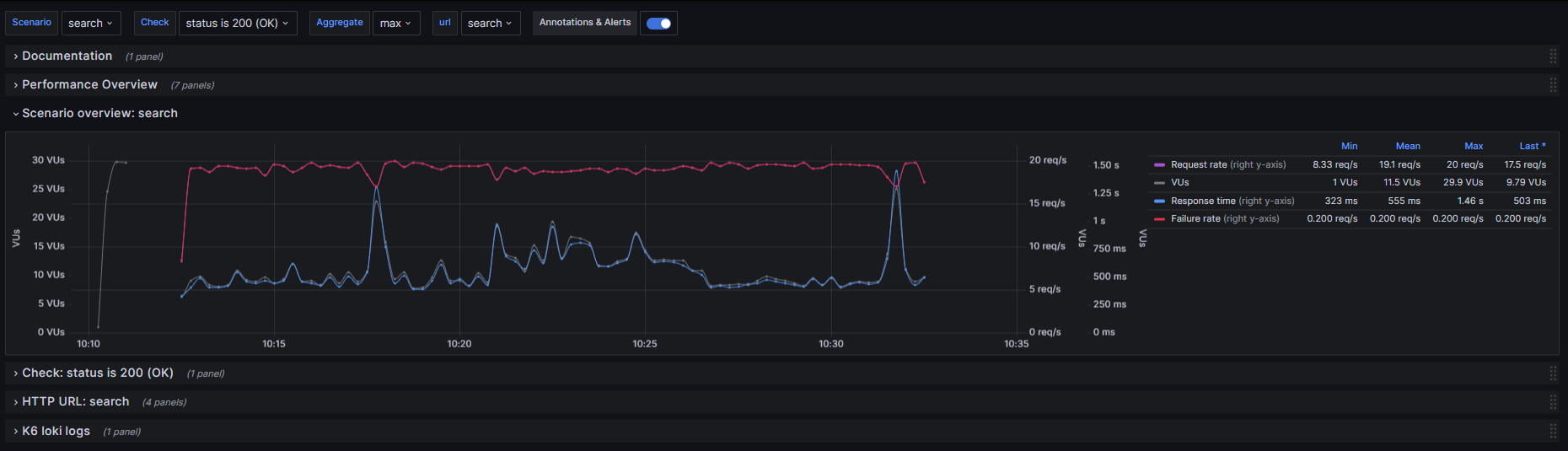The width and height of the screenshot is (1568, 451).
Task: Click Failure rate red legend swatch
Action: pyautogui.click(x=1160, y=219)
